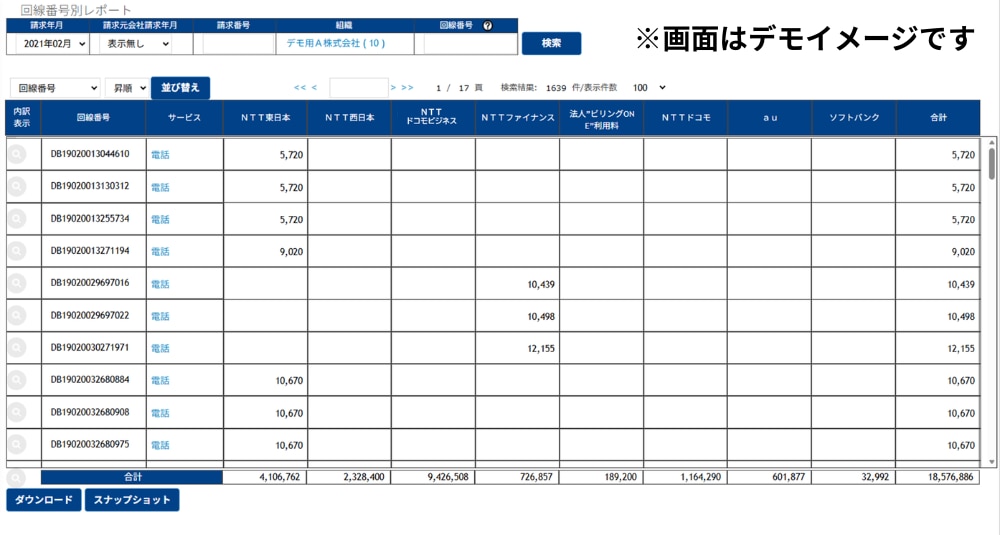Click grand total 18,576,886 cell
This screenshot has width=1000, height=535.
pos(938,477)
